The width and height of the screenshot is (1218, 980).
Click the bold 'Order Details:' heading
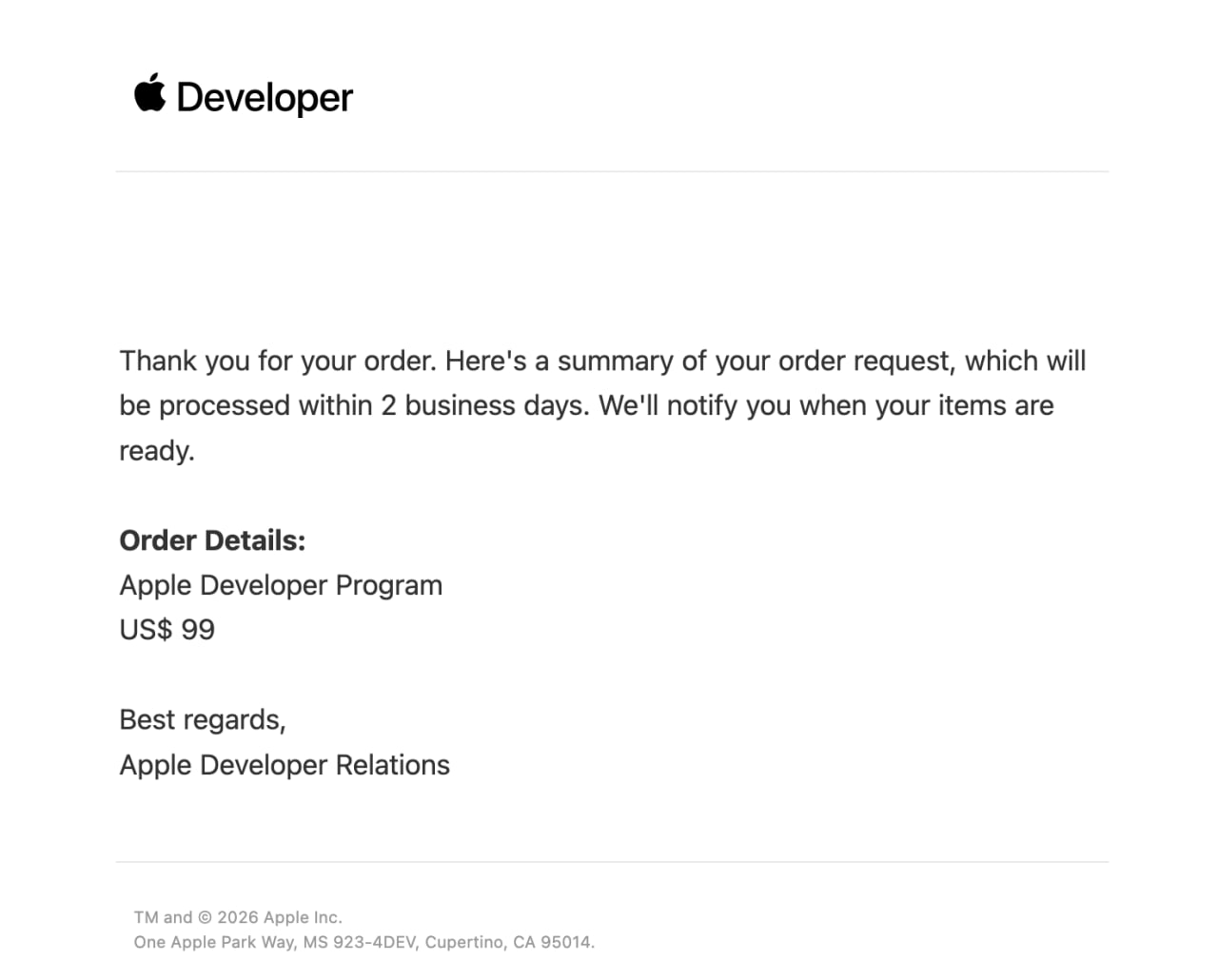pyautogui.click(x=212, y=540)
